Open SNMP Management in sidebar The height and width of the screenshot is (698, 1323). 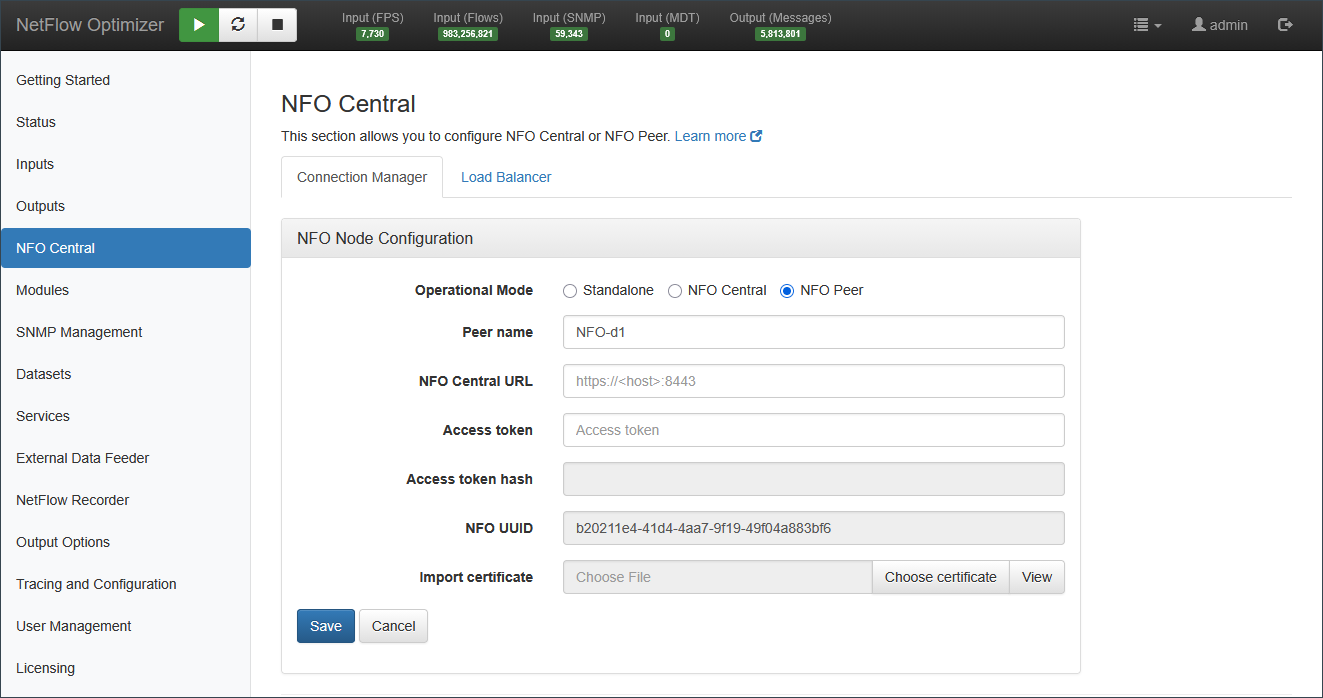(79, 332)
